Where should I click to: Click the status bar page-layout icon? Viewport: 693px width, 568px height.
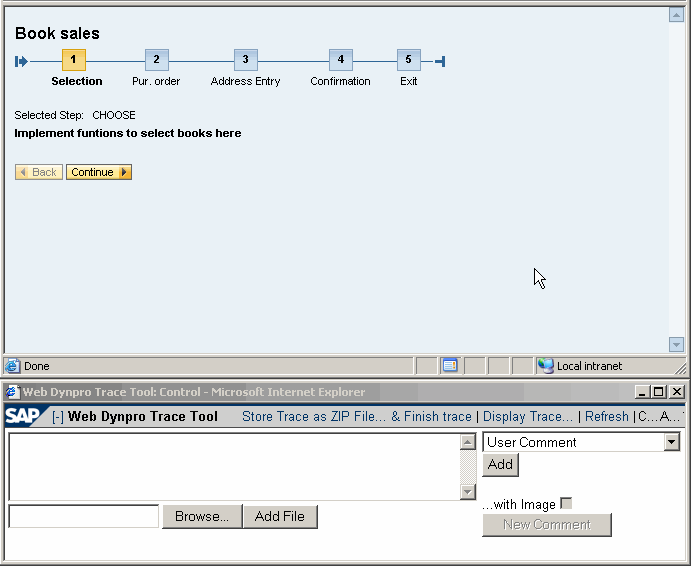pyautogui.click(x=450, y=366)
